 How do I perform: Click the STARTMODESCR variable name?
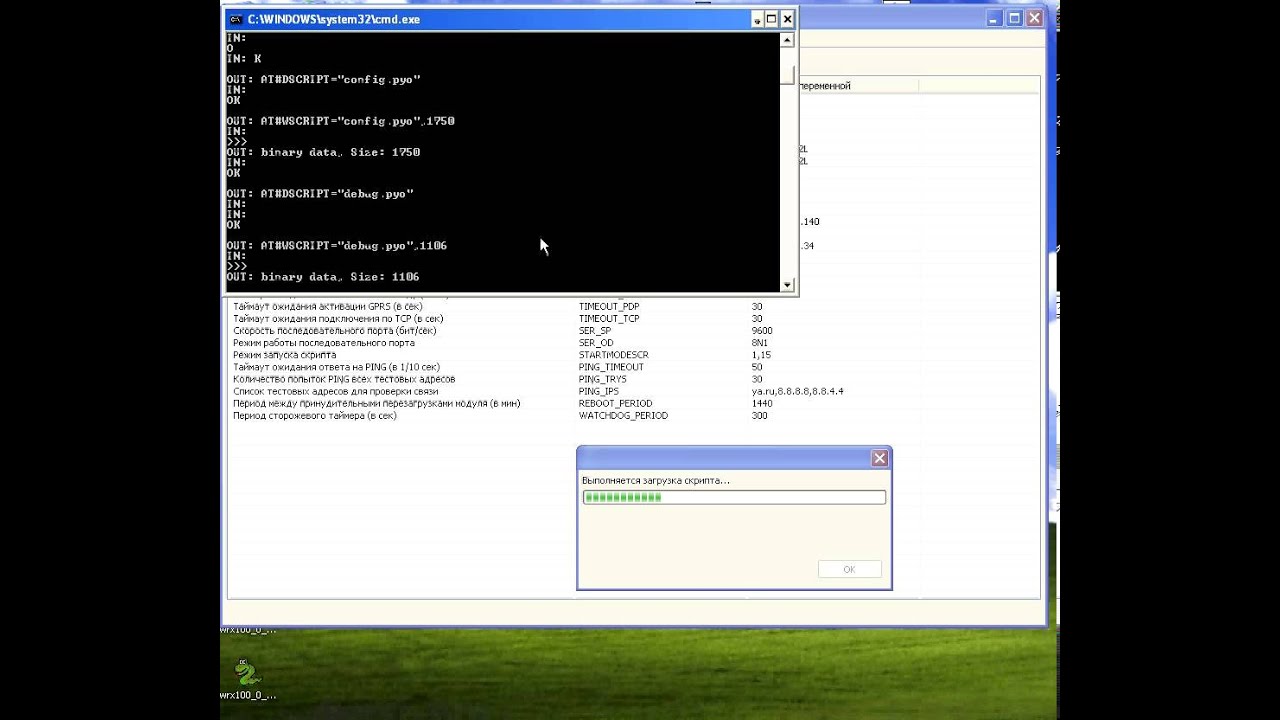point(613,355)
